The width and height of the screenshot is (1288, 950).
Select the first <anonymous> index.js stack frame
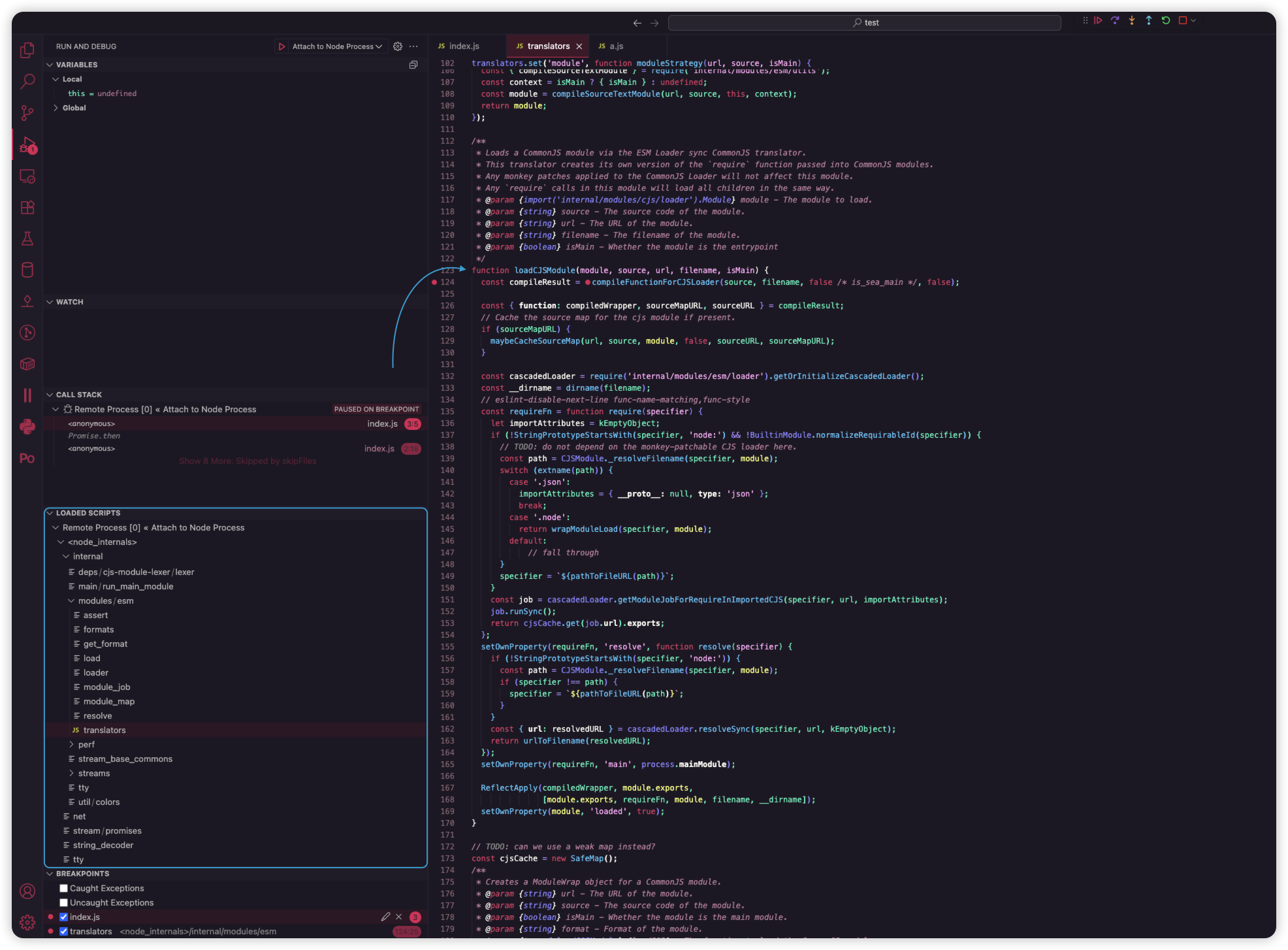point(236,423)
